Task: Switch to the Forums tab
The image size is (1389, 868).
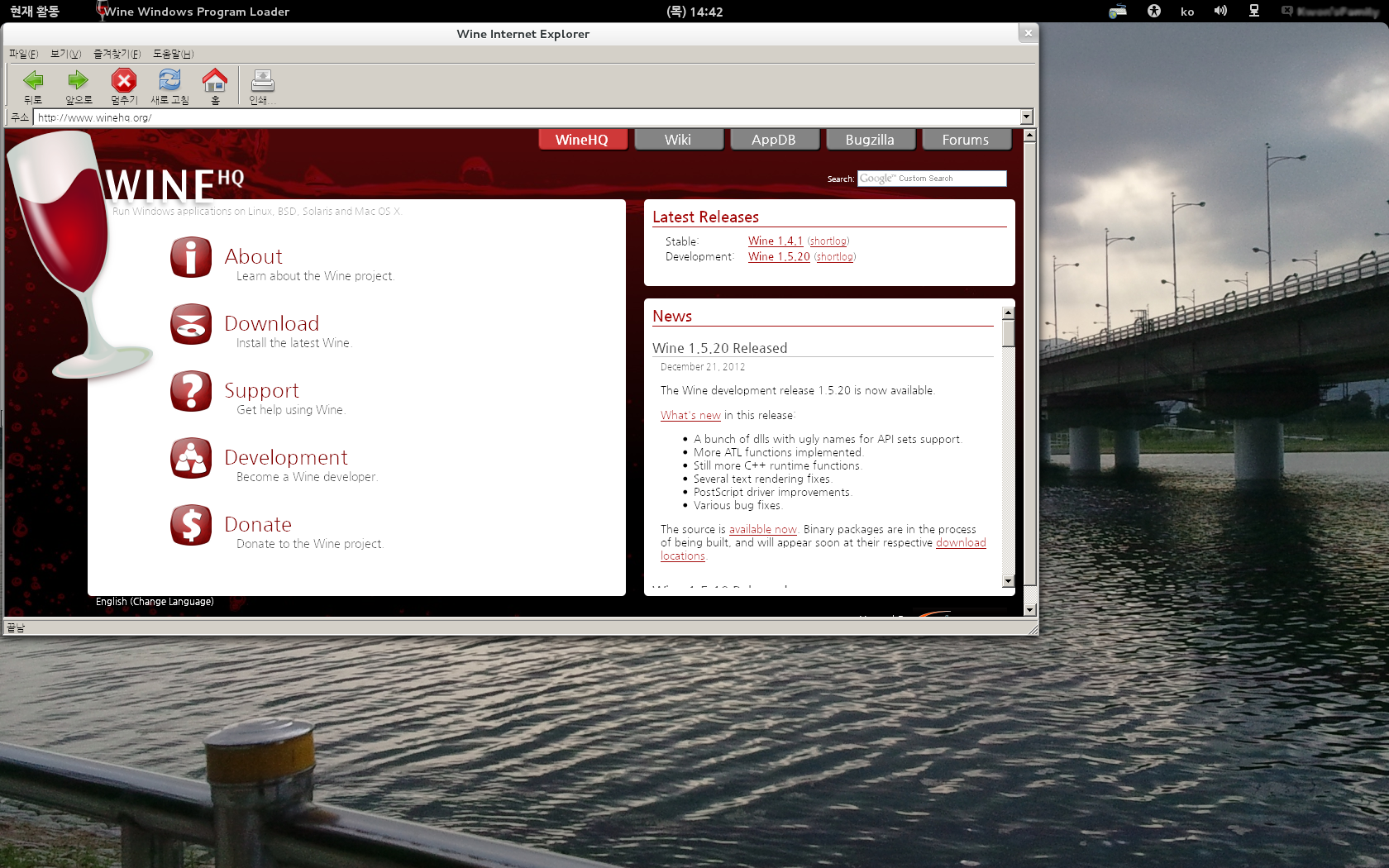Action: [966, 140]
